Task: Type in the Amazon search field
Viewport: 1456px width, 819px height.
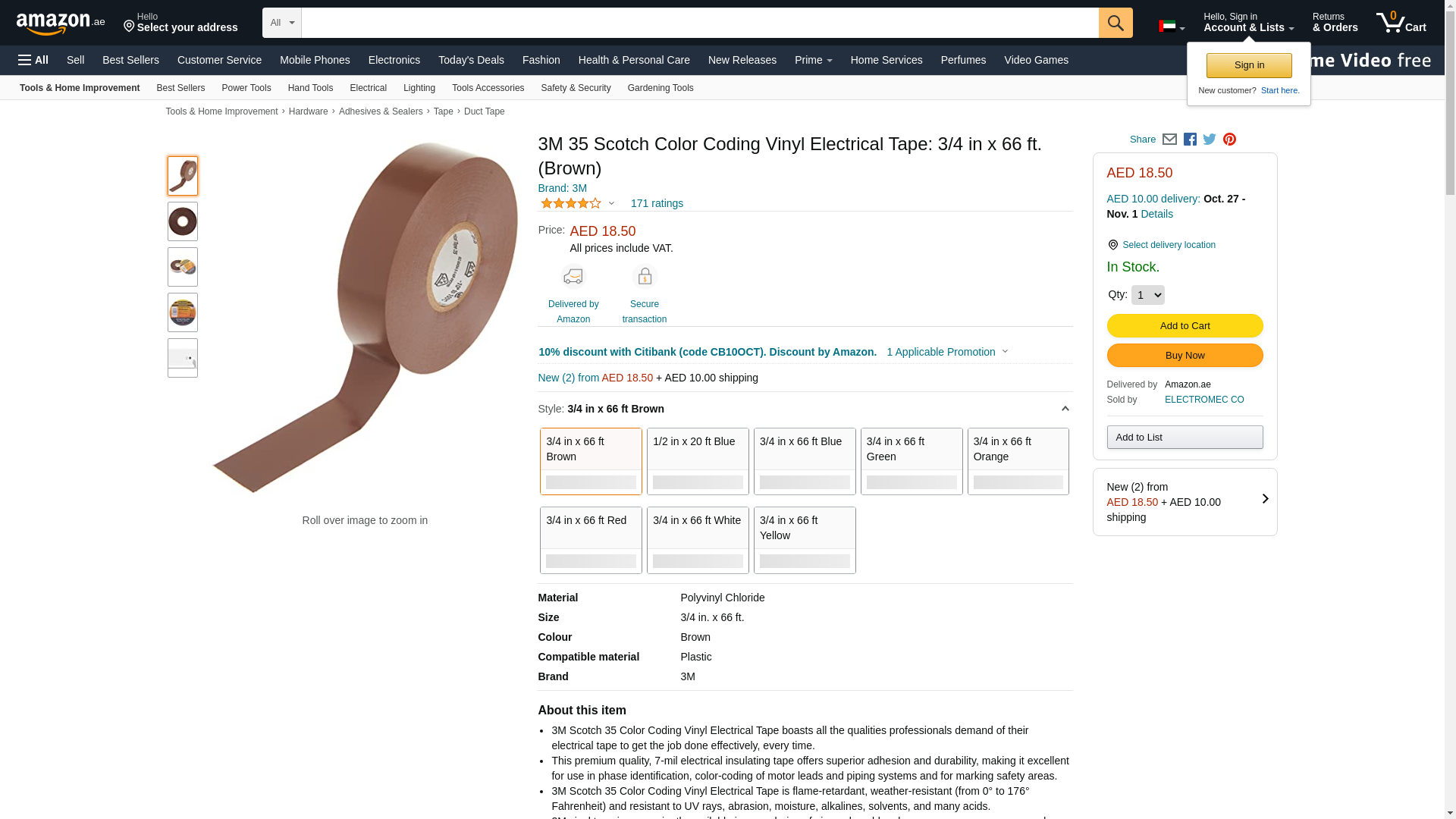Action: (699, 23)
